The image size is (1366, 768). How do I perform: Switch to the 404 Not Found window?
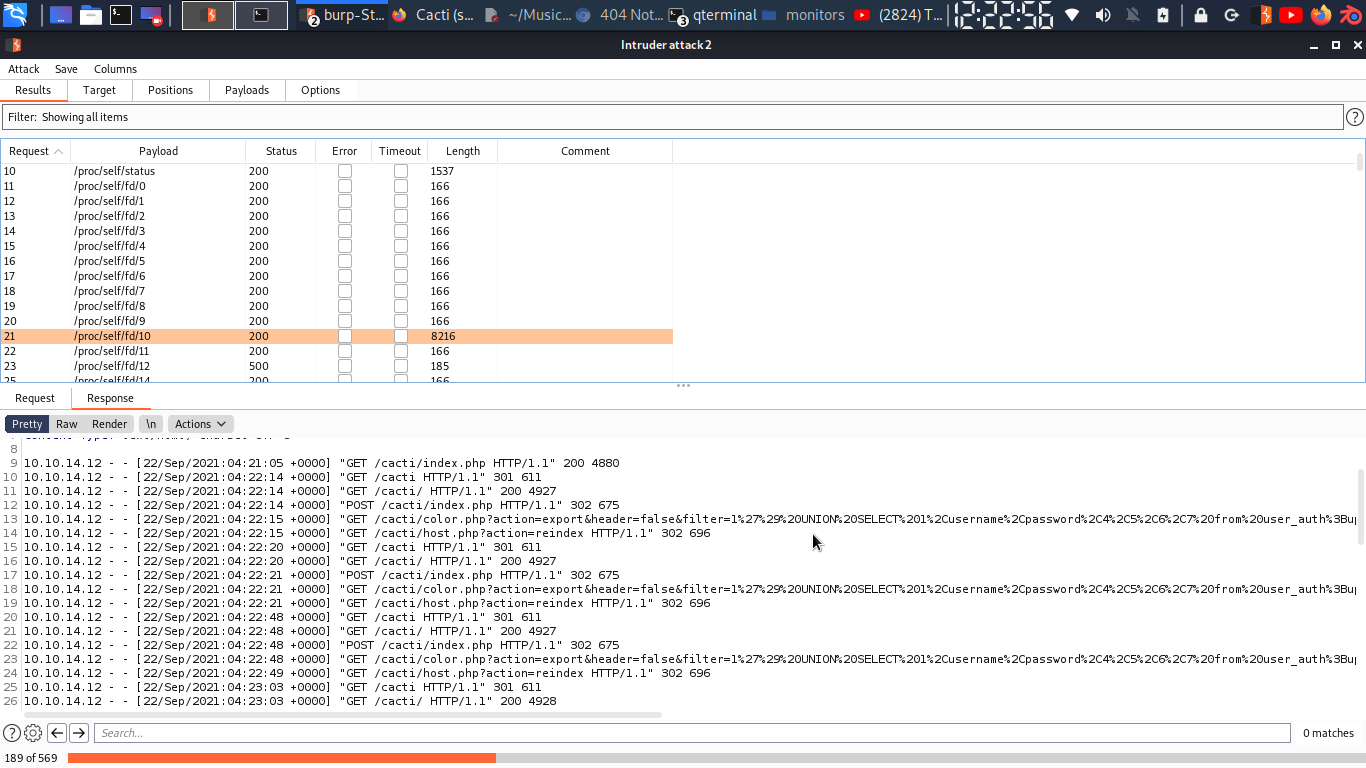click(619, 15)
